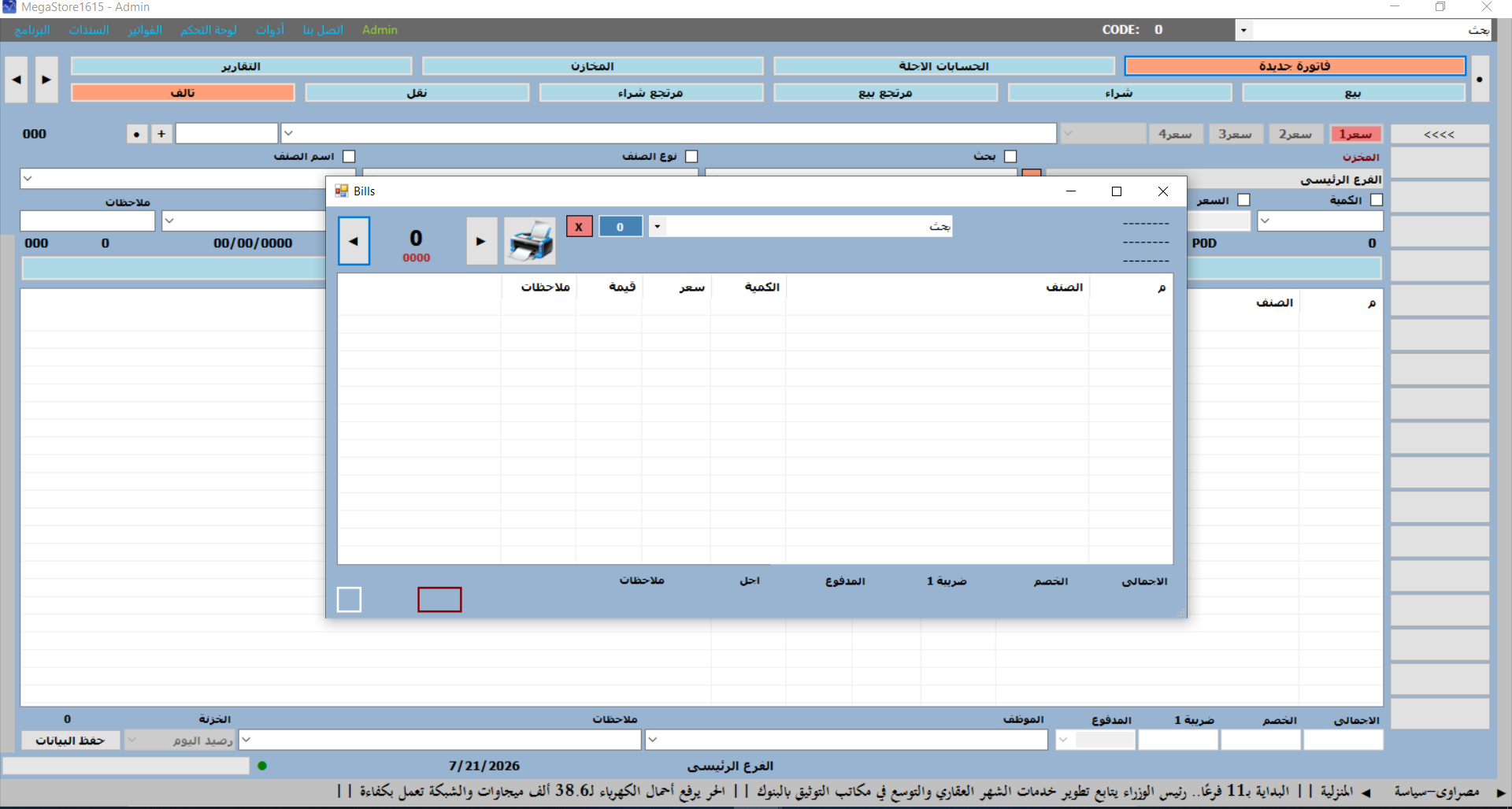Open the المخازن warehouses section
1512x809 pixels.
[x=592, y=66]
